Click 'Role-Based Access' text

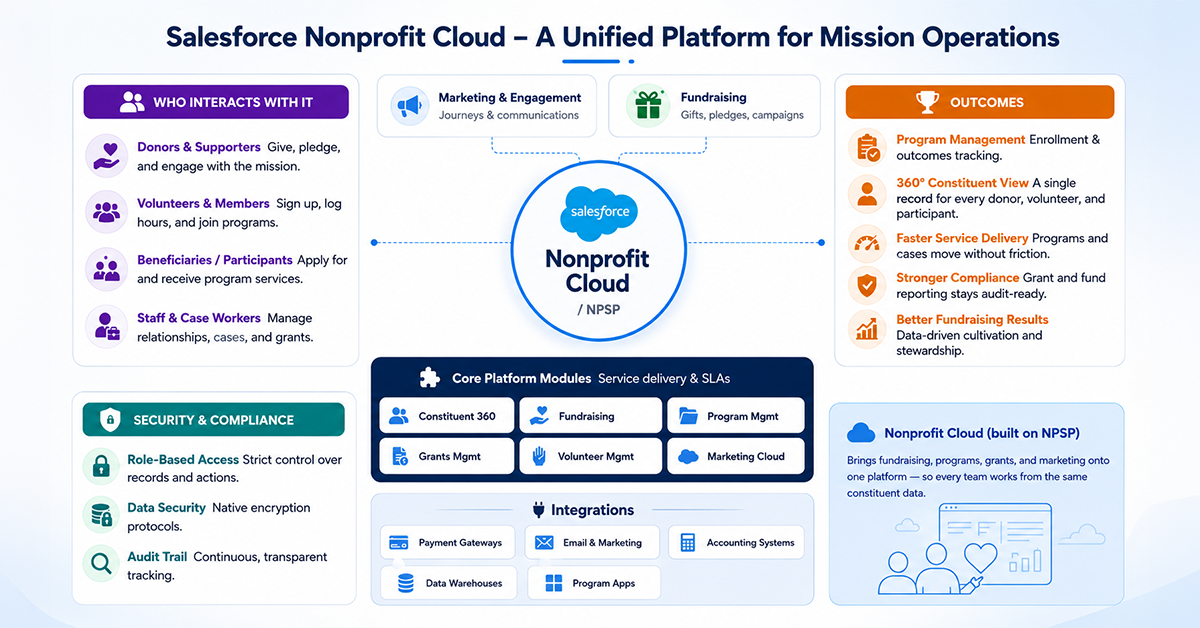click(x=183, y=460)
